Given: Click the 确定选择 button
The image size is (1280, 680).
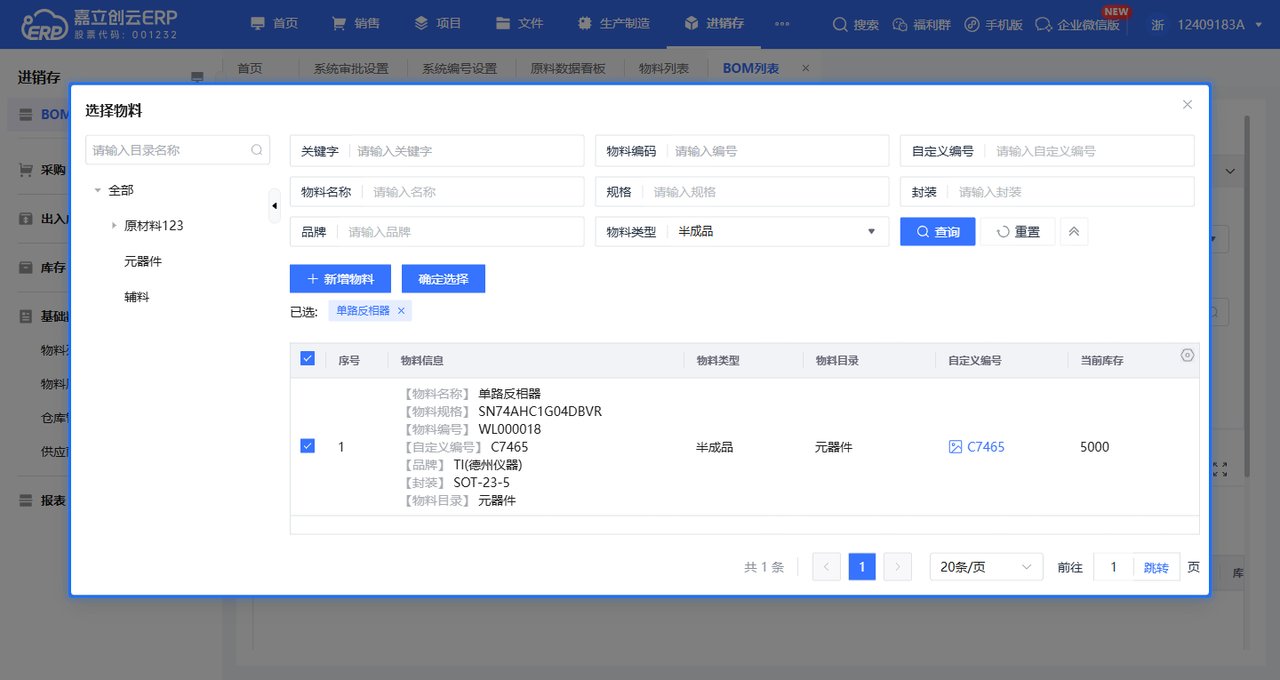Looking at the screenshot, I should pyautogui.click(x=443, y=279).
